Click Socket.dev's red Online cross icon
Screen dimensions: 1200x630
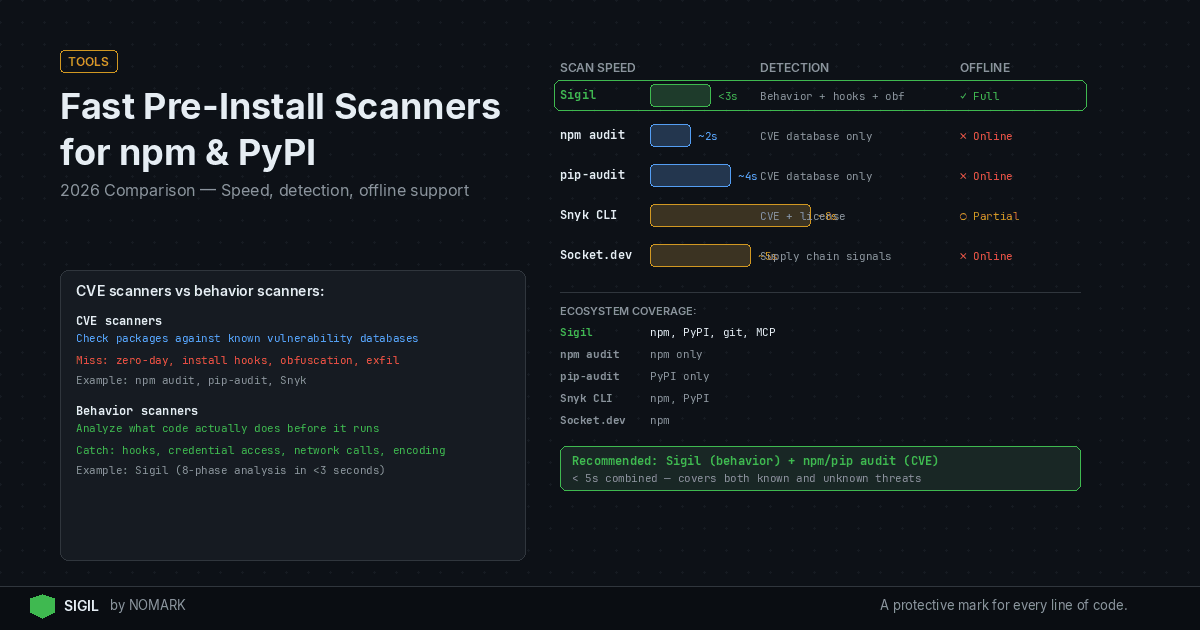point(963,256)
